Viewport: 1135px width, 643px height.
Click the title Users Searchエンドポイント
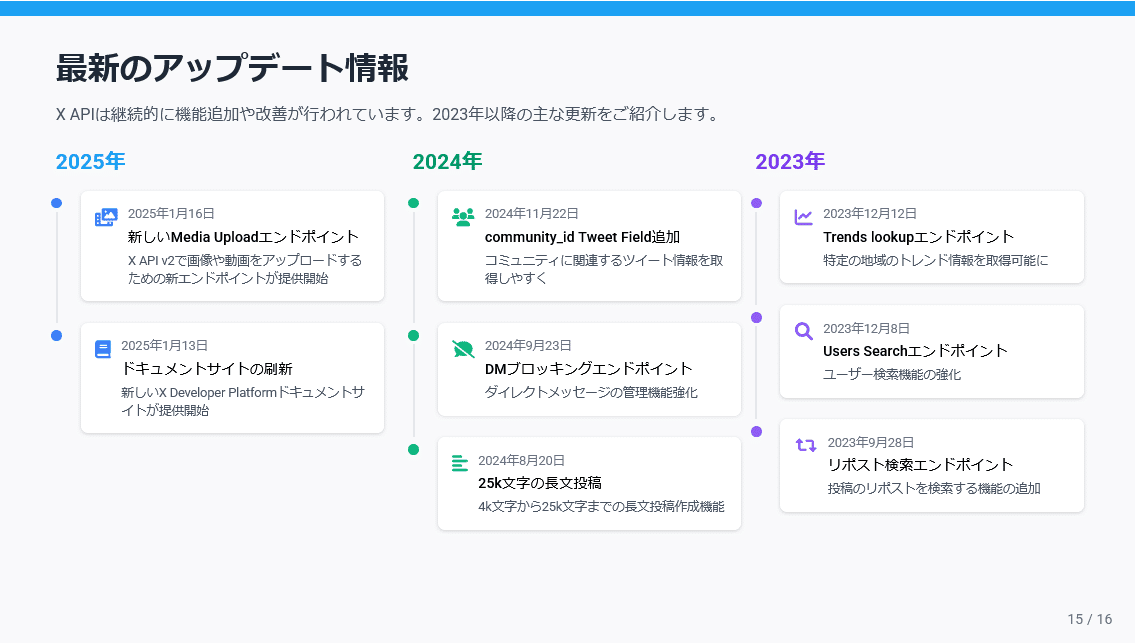pos(915,351)
